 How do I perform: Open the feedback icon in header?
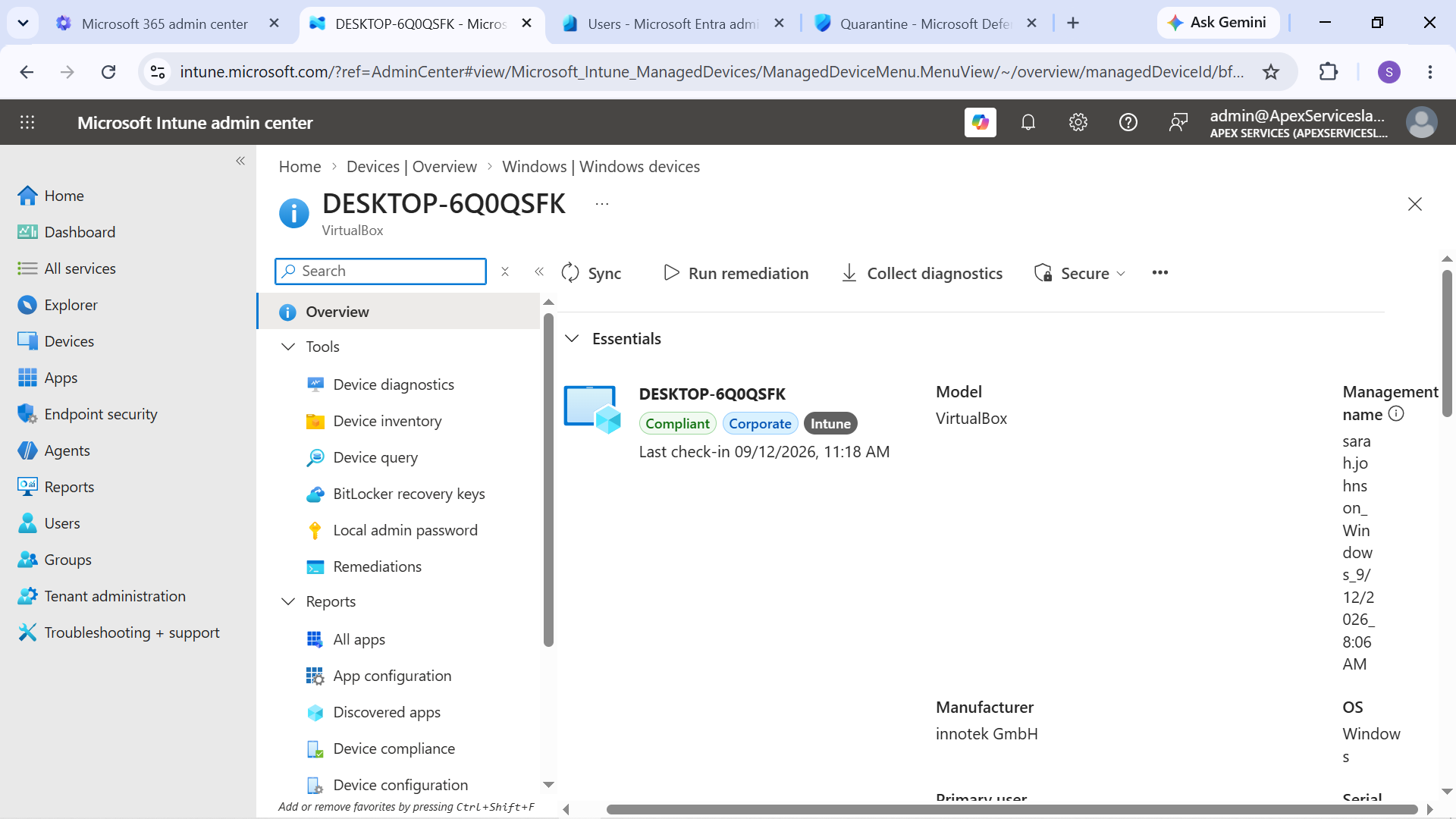tap(1178, 122)
